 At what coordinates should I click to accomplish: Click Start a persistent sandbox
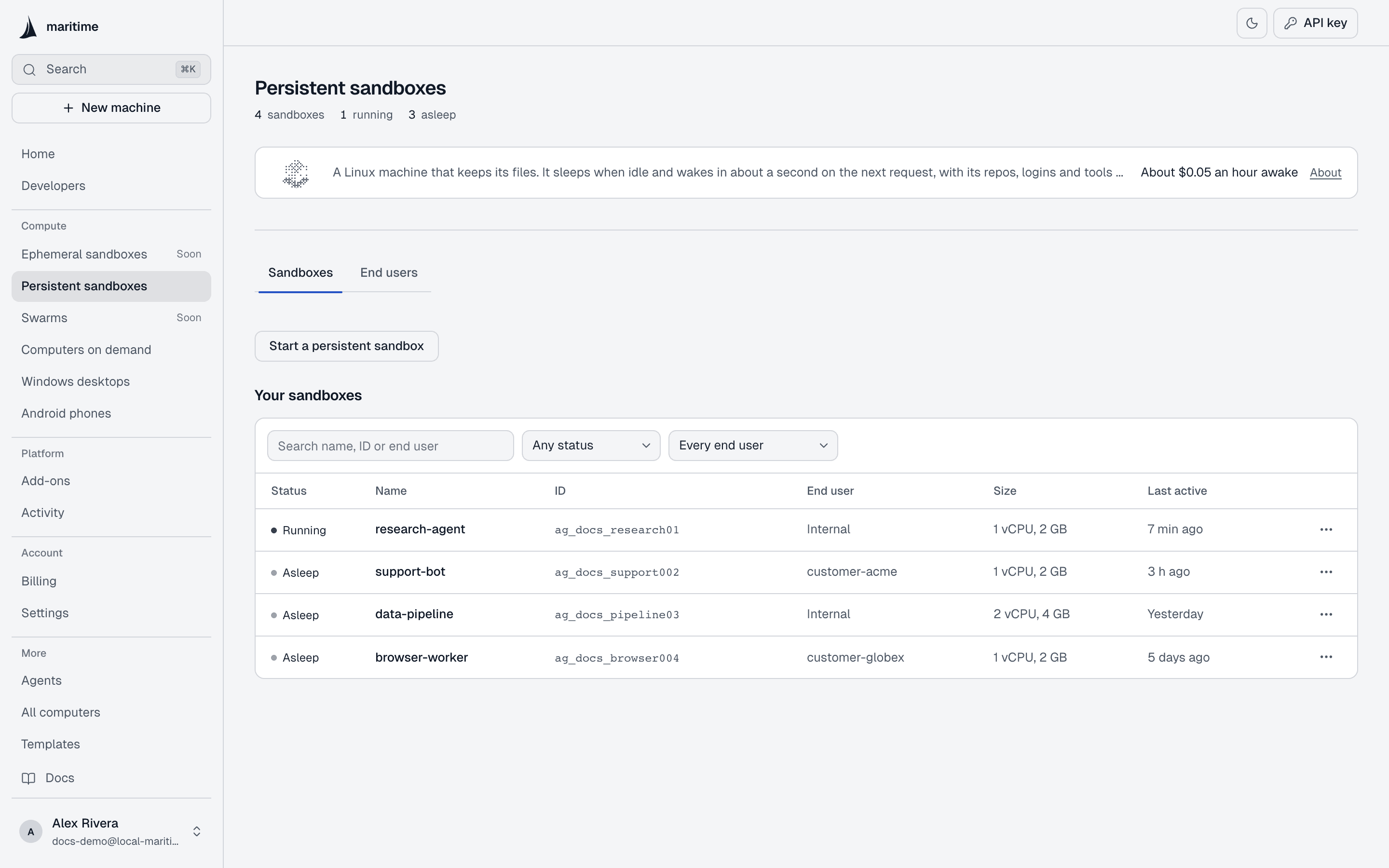tap(347, 346)
